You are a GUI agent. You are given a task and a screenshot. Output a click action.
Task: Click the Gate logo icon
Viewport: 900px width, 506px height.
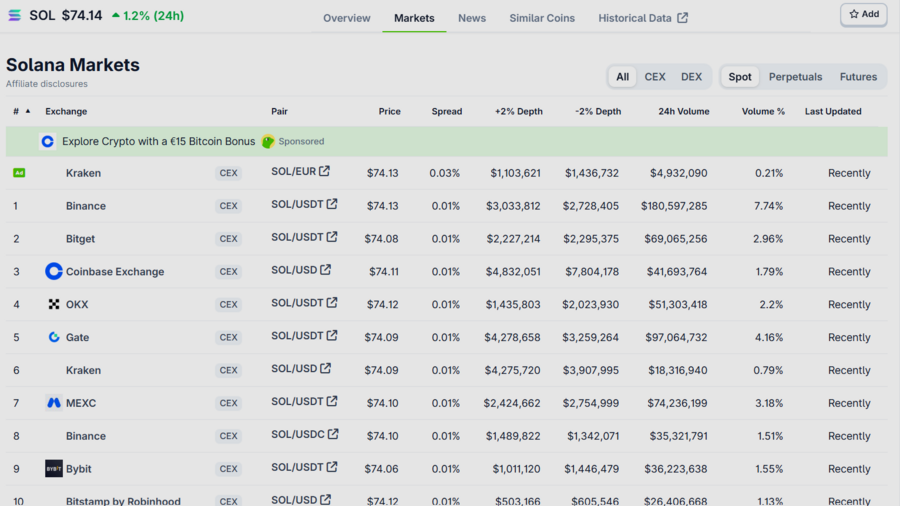pos(53,337)
